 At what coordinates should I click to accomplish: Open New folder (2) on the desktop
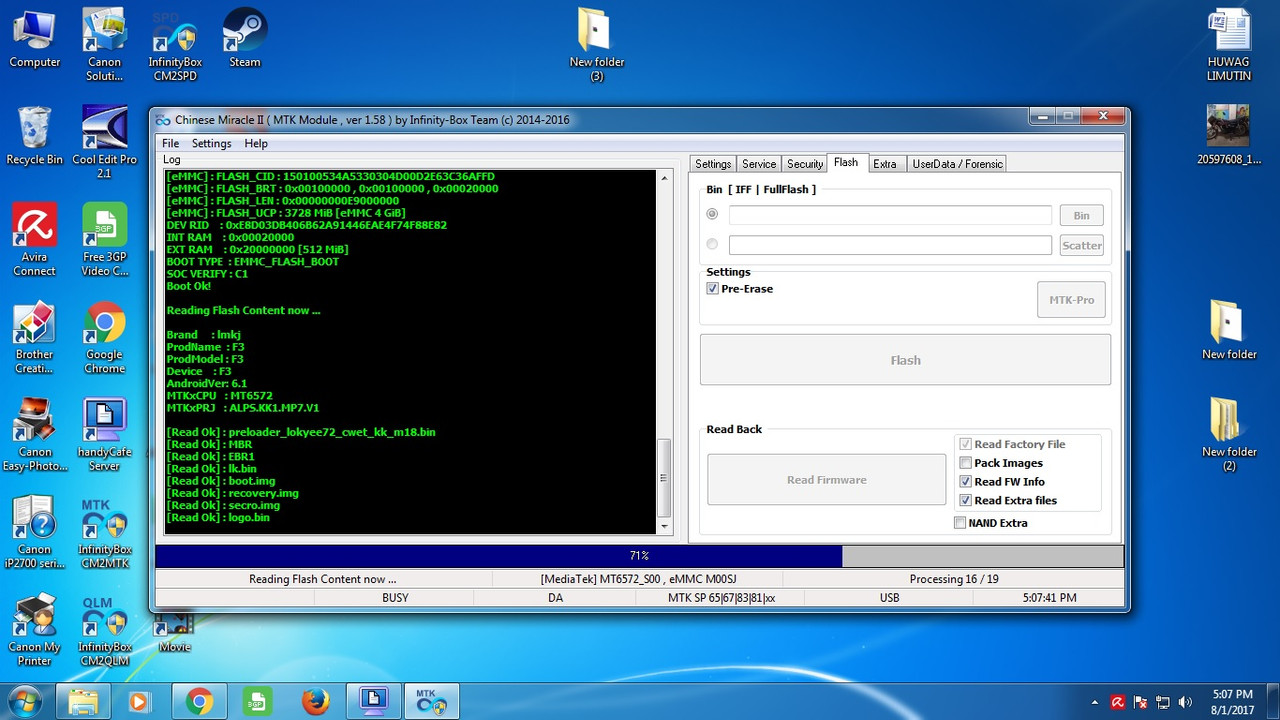pyautogui.click(x=1229, y=434)
